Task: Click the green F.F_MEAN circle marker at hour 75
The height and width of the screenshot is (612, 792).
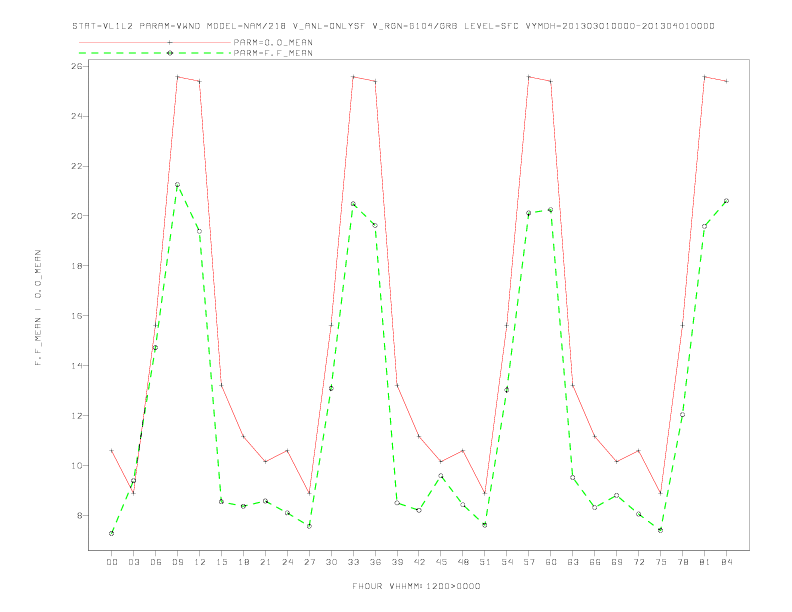Action: pos(661,530)
